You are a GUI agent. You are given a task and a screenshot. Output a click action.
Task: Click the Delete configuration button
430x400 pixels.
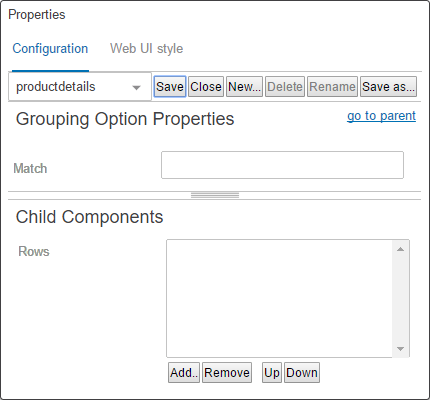point(285,87)
